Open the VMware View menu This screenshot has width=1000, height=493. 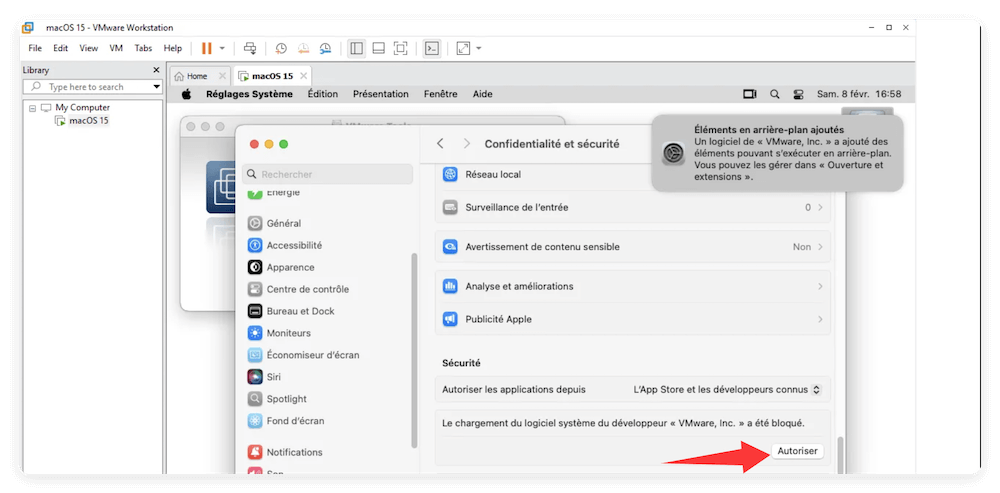click(89, 48)
